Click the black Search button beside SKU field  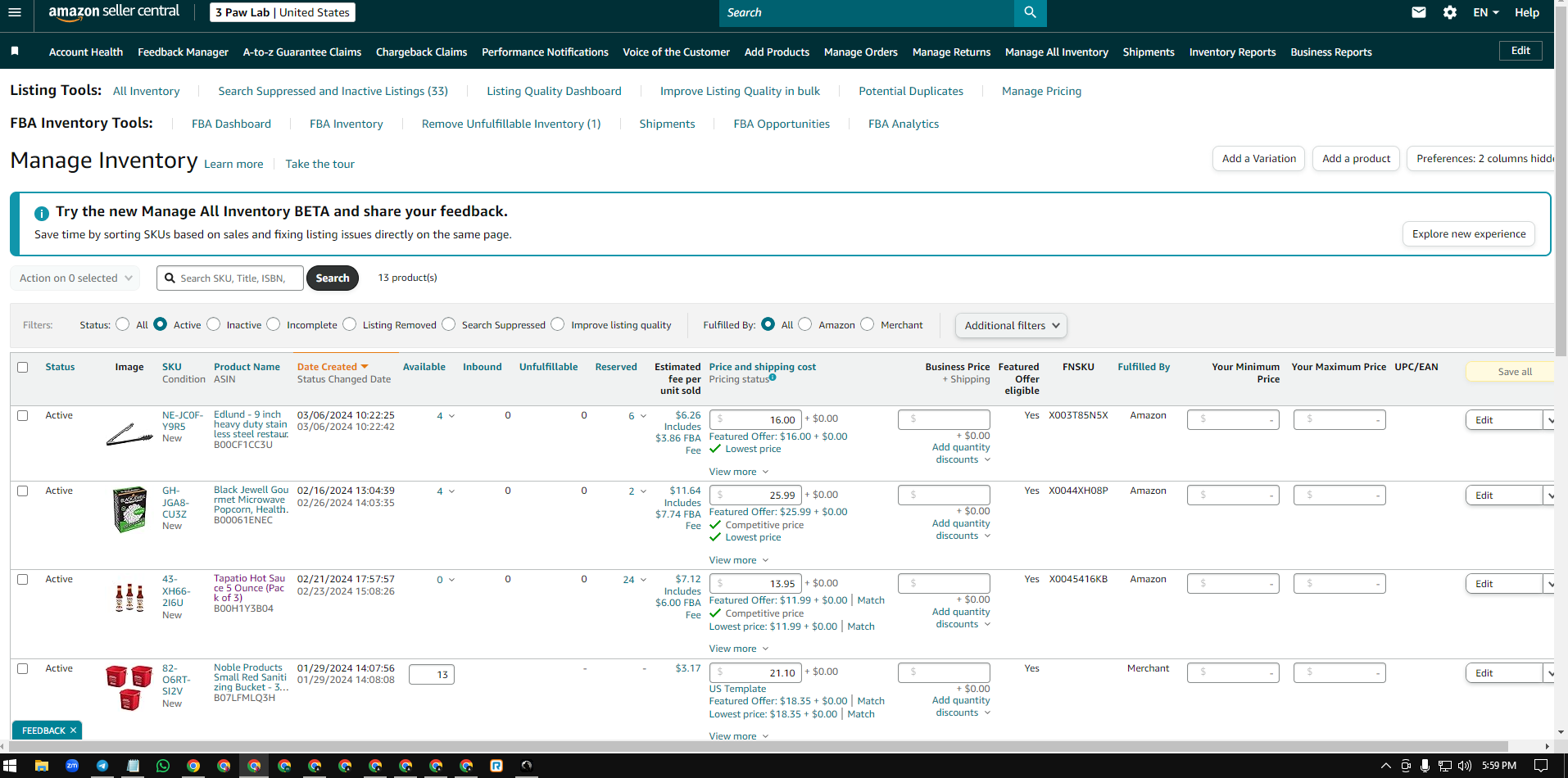pos(333,278)
